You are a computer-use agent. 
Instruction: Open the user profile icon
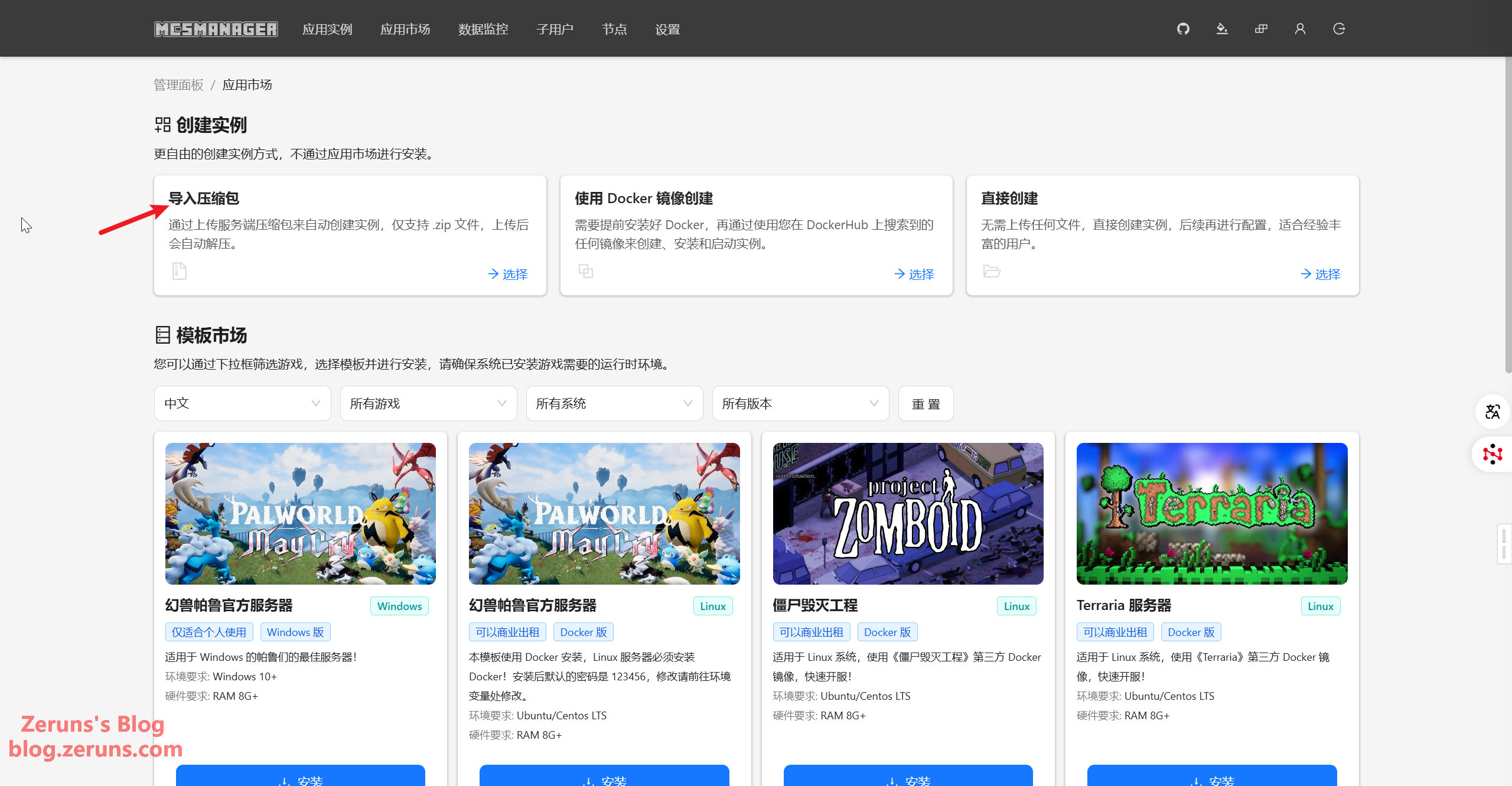[x=1300, y=29]
